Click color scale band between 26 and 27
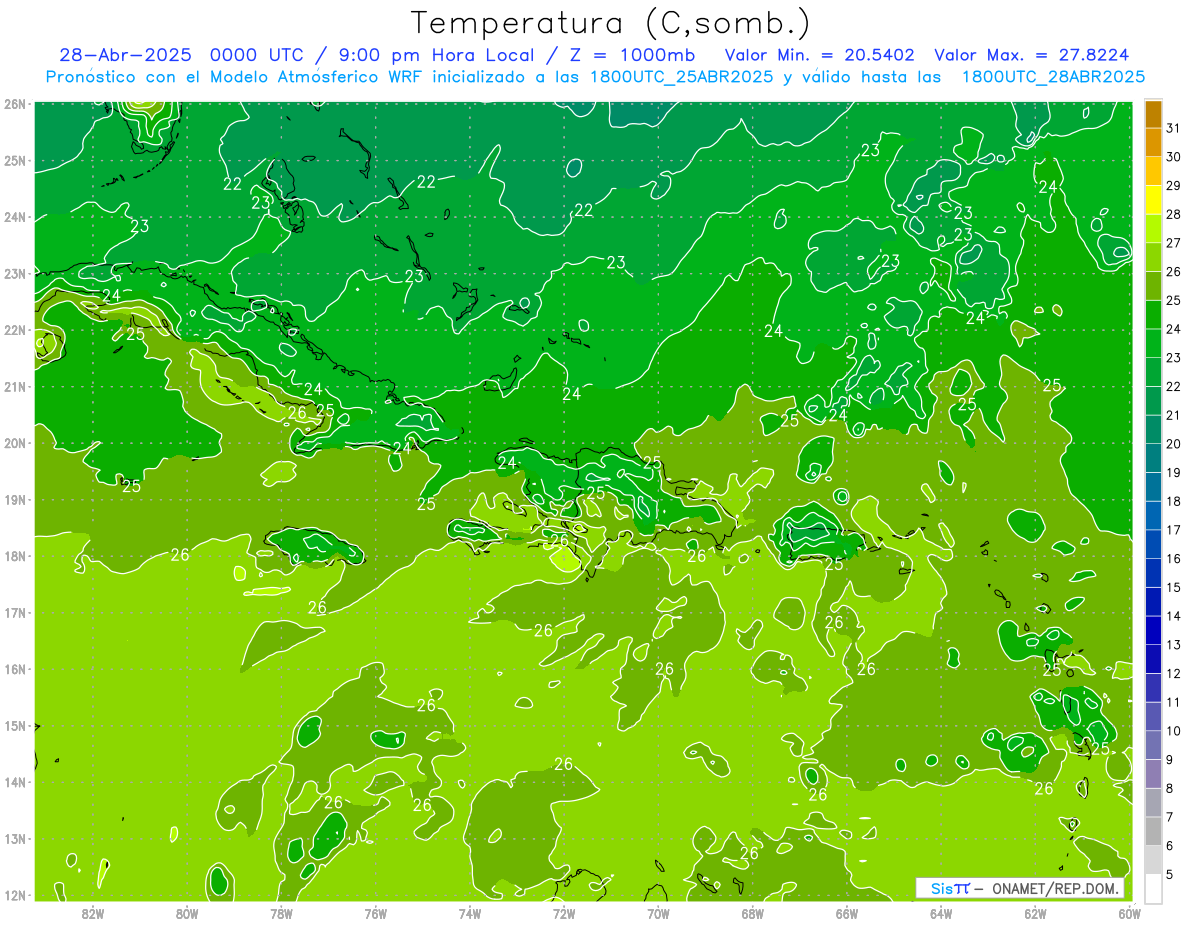Viewport: 1200px width, 927px height. (1153, 258)
